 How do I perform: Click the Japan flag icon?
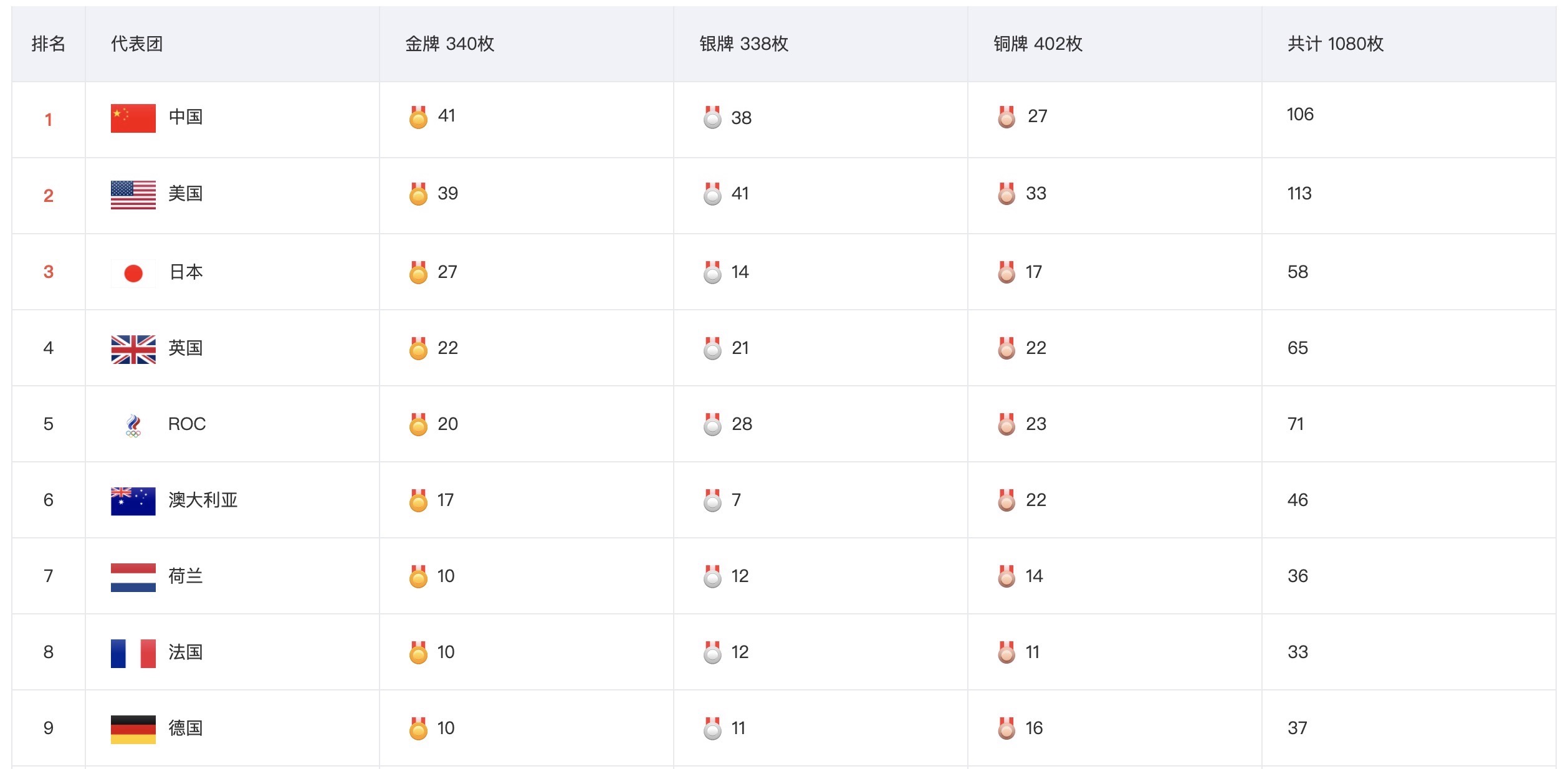click(133, 273)
